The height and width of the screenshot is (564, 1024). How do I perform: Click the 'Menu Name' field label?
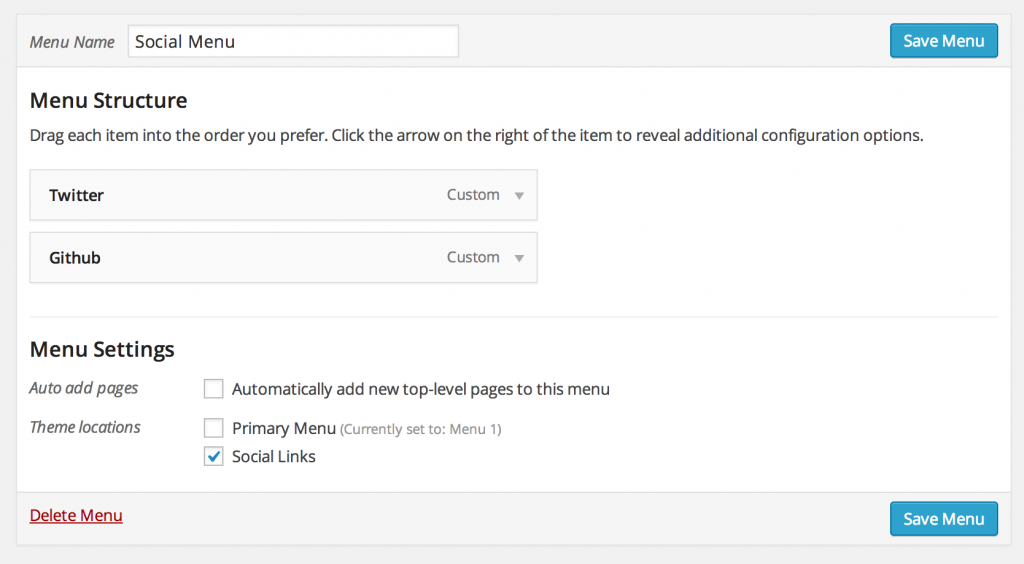73,42
